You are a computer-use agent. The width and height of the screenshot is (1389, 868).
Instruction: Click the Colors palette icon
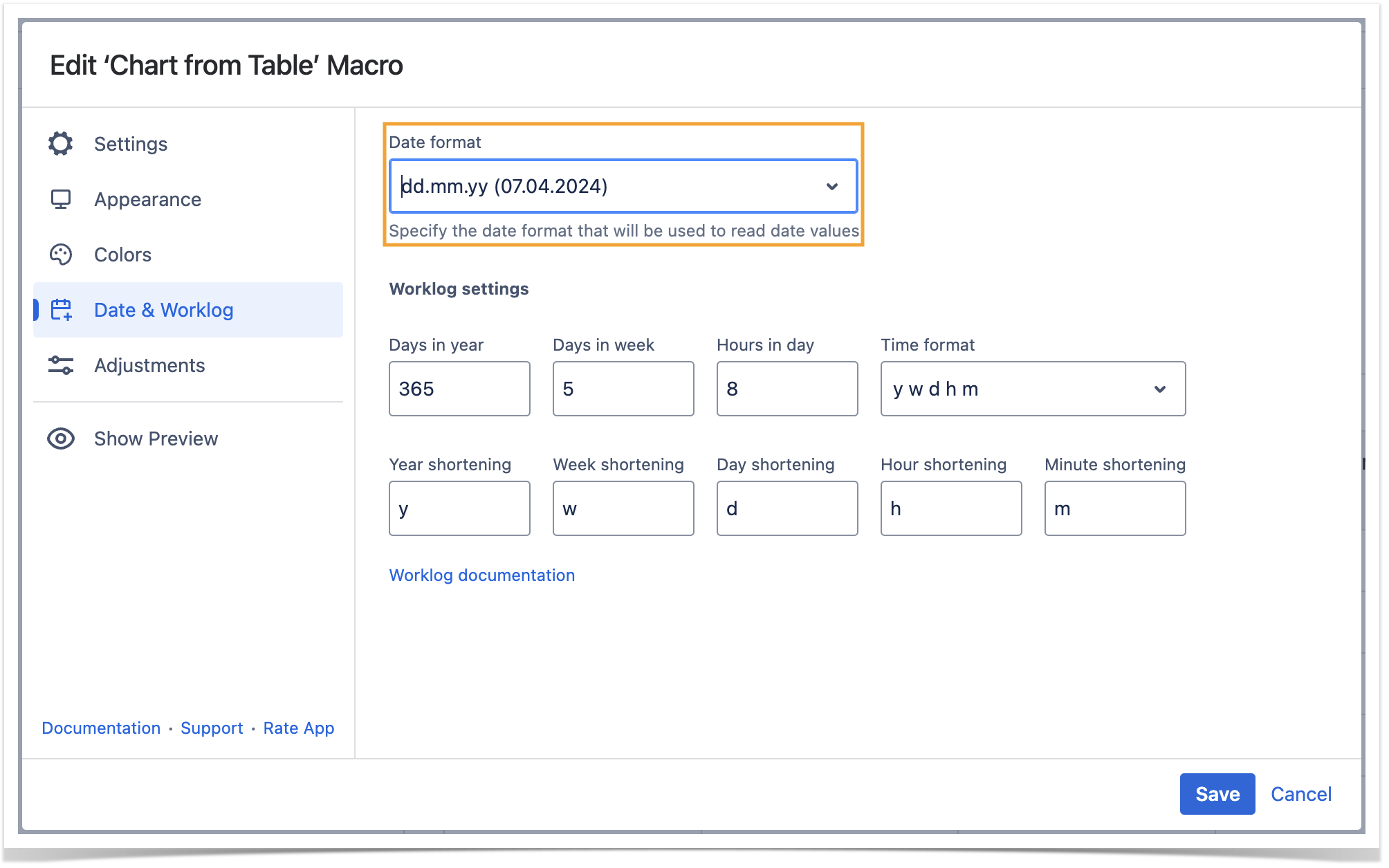pyautogui.click(x=61, y=255)
